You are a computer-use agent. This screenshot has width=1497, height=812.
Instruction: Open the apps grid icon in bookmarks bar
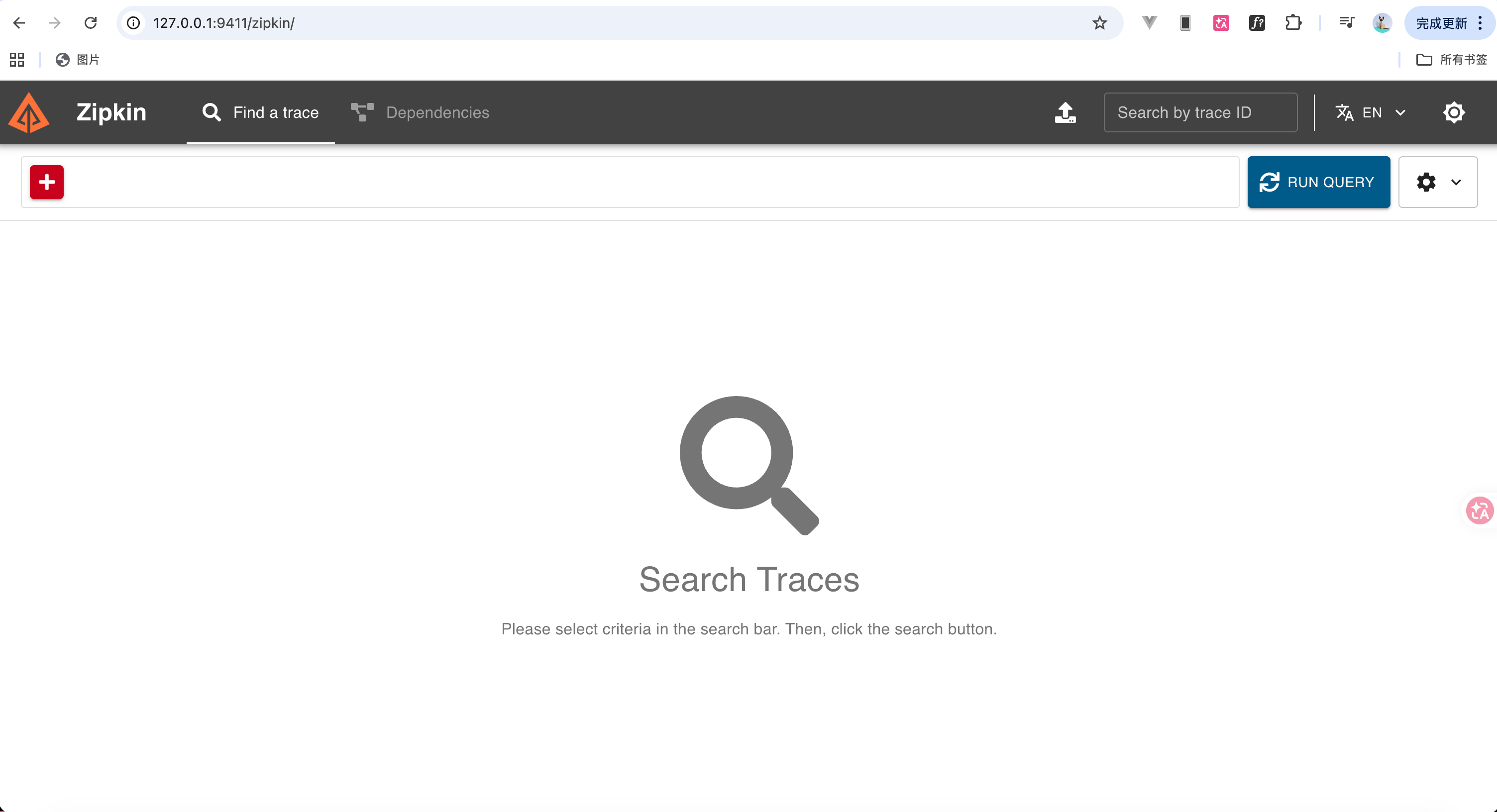click(17, 60)
